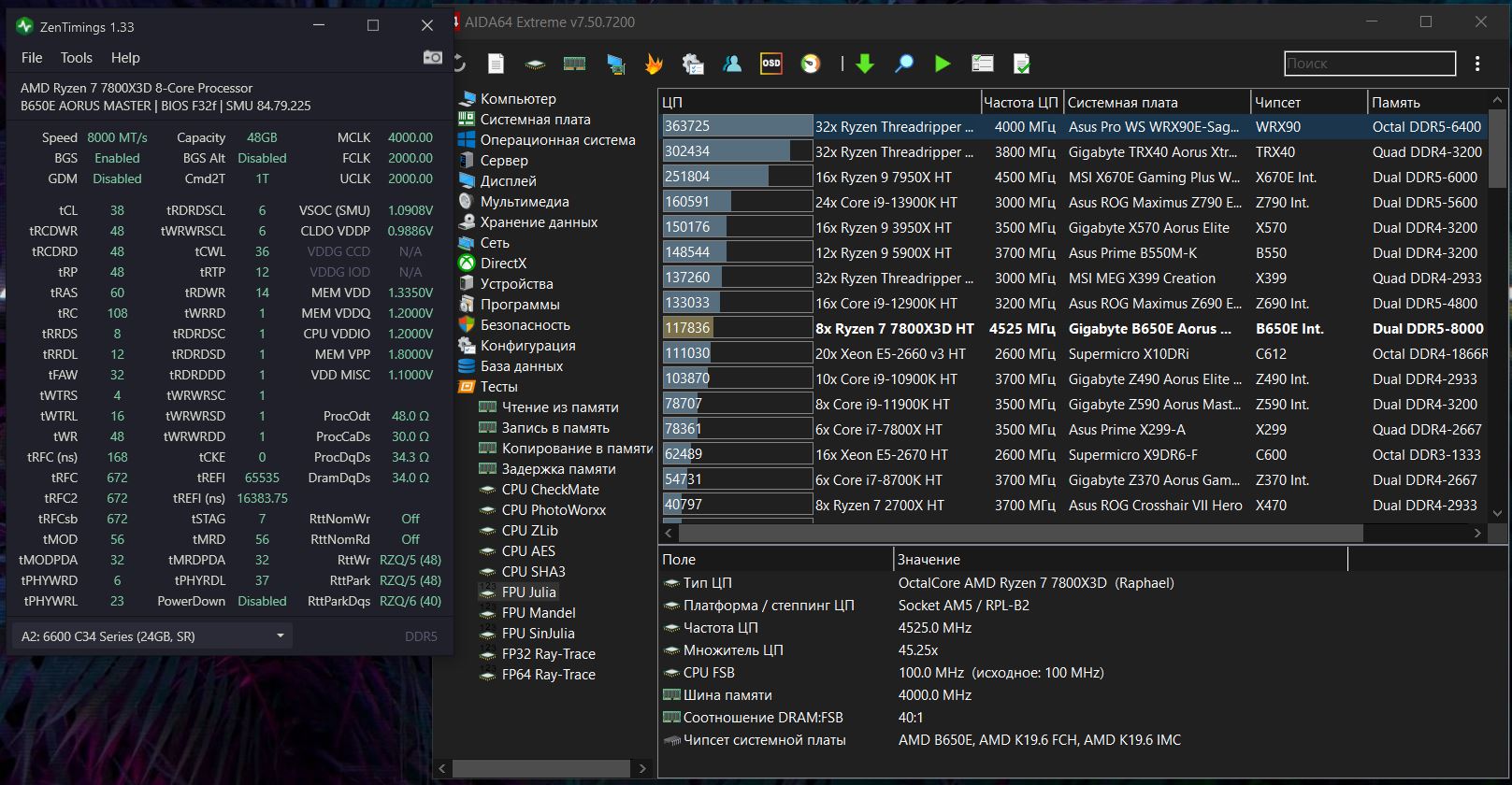This screenshot has height=785, width=1512.
Task: Open the Tools menu in ZenTimings
Action: point(77,58)
